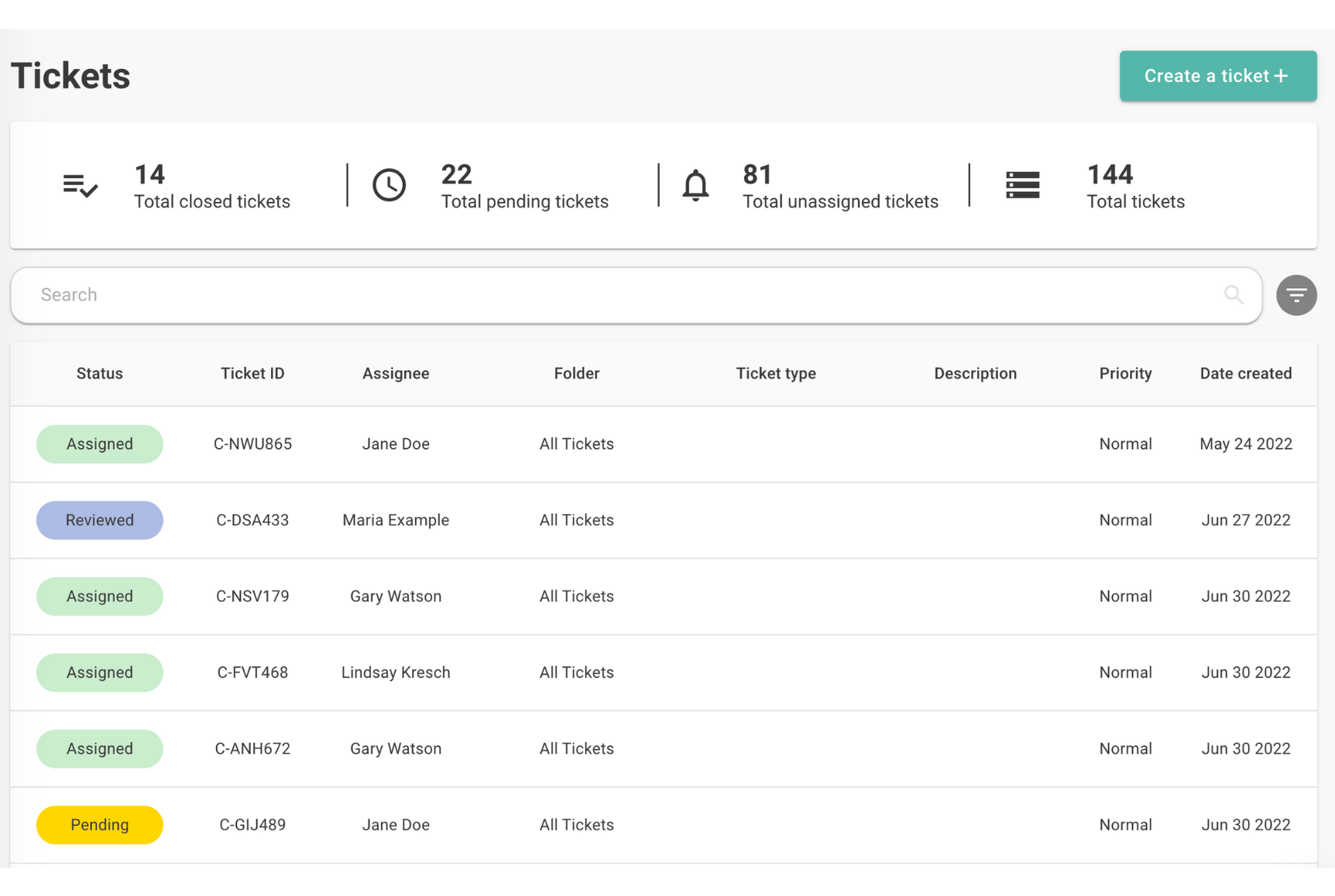Click the closed tickets checklist icon
Viewport: 1335px width, 896px height.
point(80,186)
